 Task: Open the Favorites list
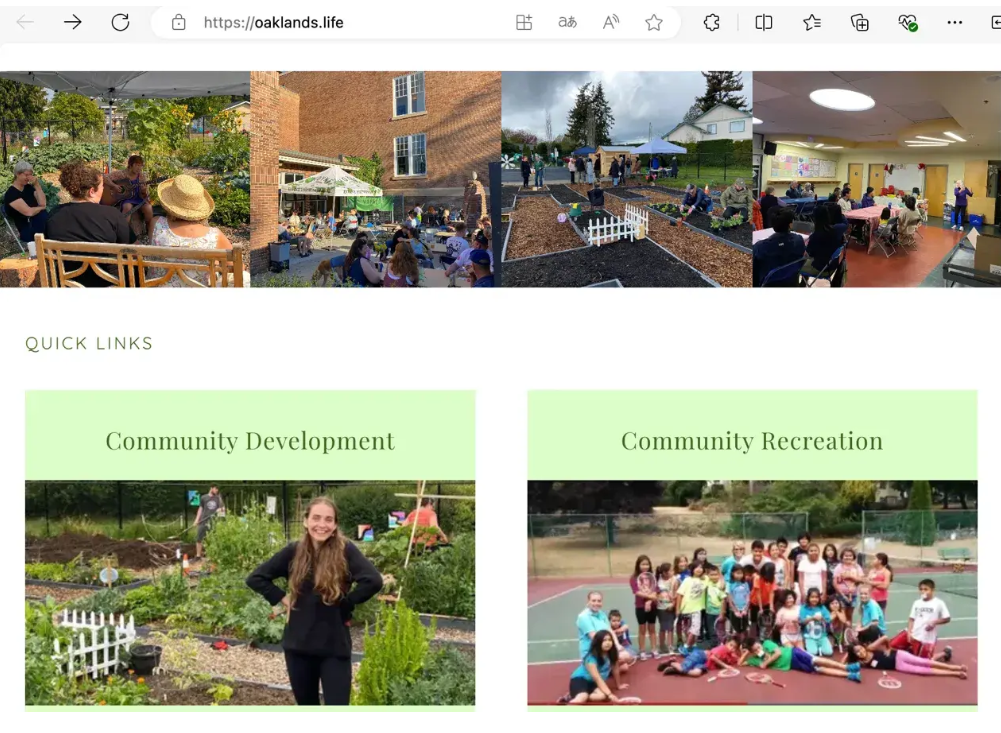(811, 22)
